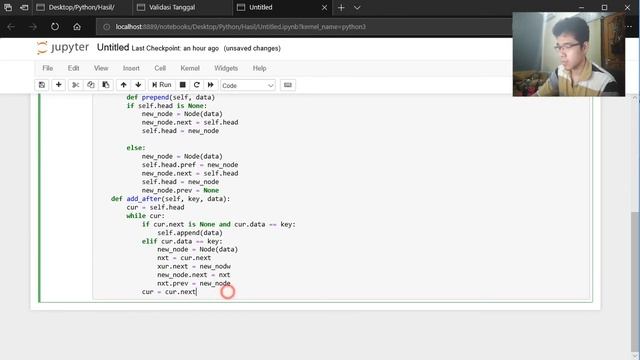This screenshot has height=360, width=640.
Task: Click the 'Last Checkpoint: an hour ago' text
Action: click(x=175, y=48)
